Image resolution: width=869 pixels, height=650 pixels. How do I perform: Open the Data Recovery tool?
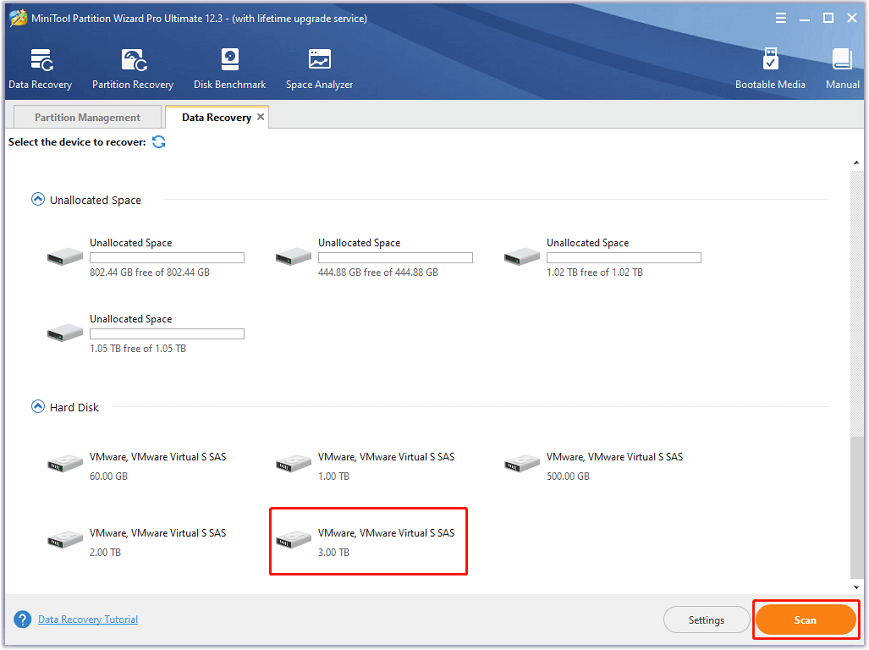click(x=40, y=69)
